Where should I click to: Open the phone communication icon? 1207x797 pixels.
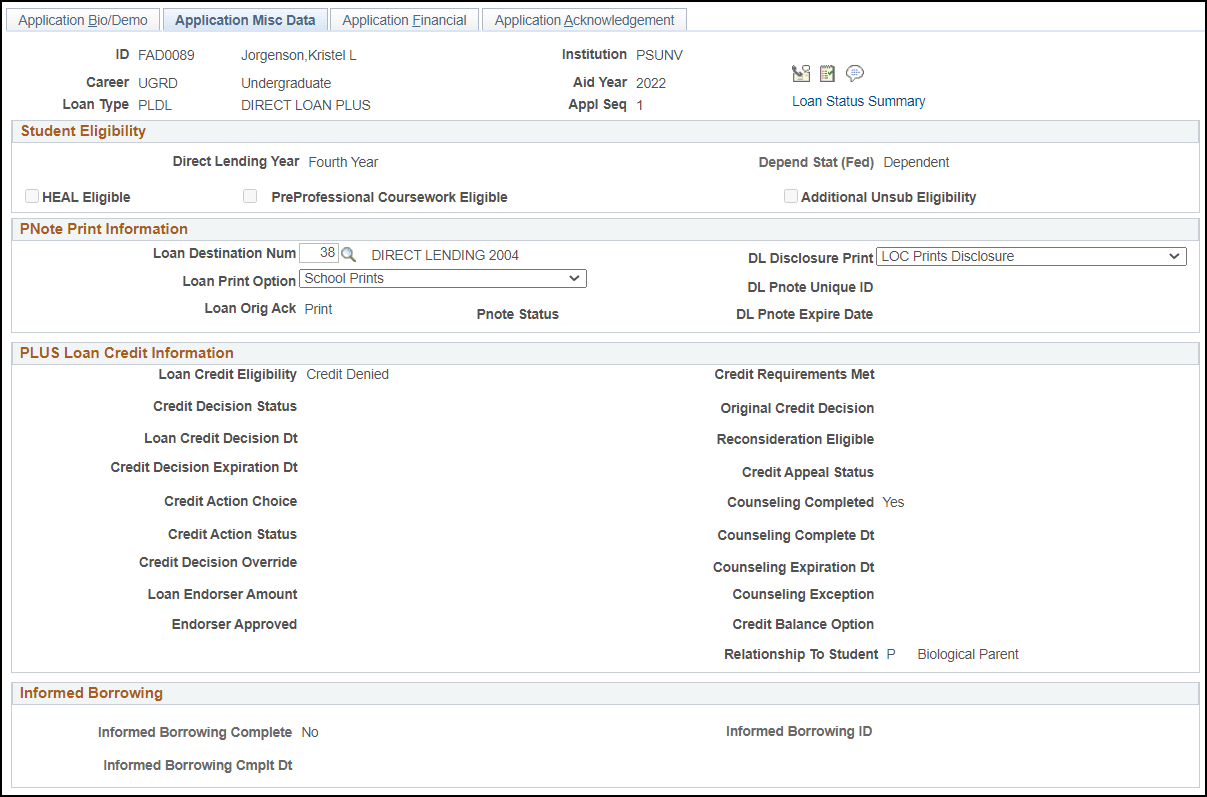[x=801, y=73]
